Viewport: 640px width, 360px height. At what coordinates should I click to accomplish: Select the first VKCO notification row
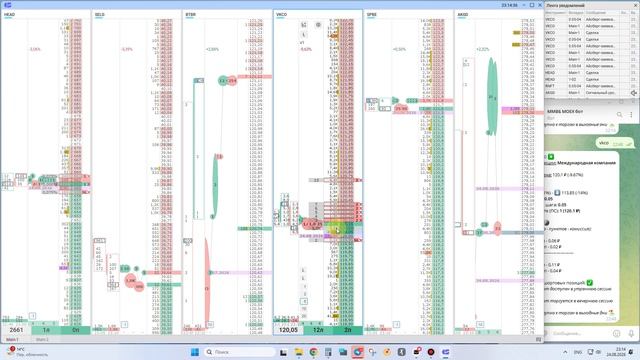pyautogui.click(x=591, y=19)
